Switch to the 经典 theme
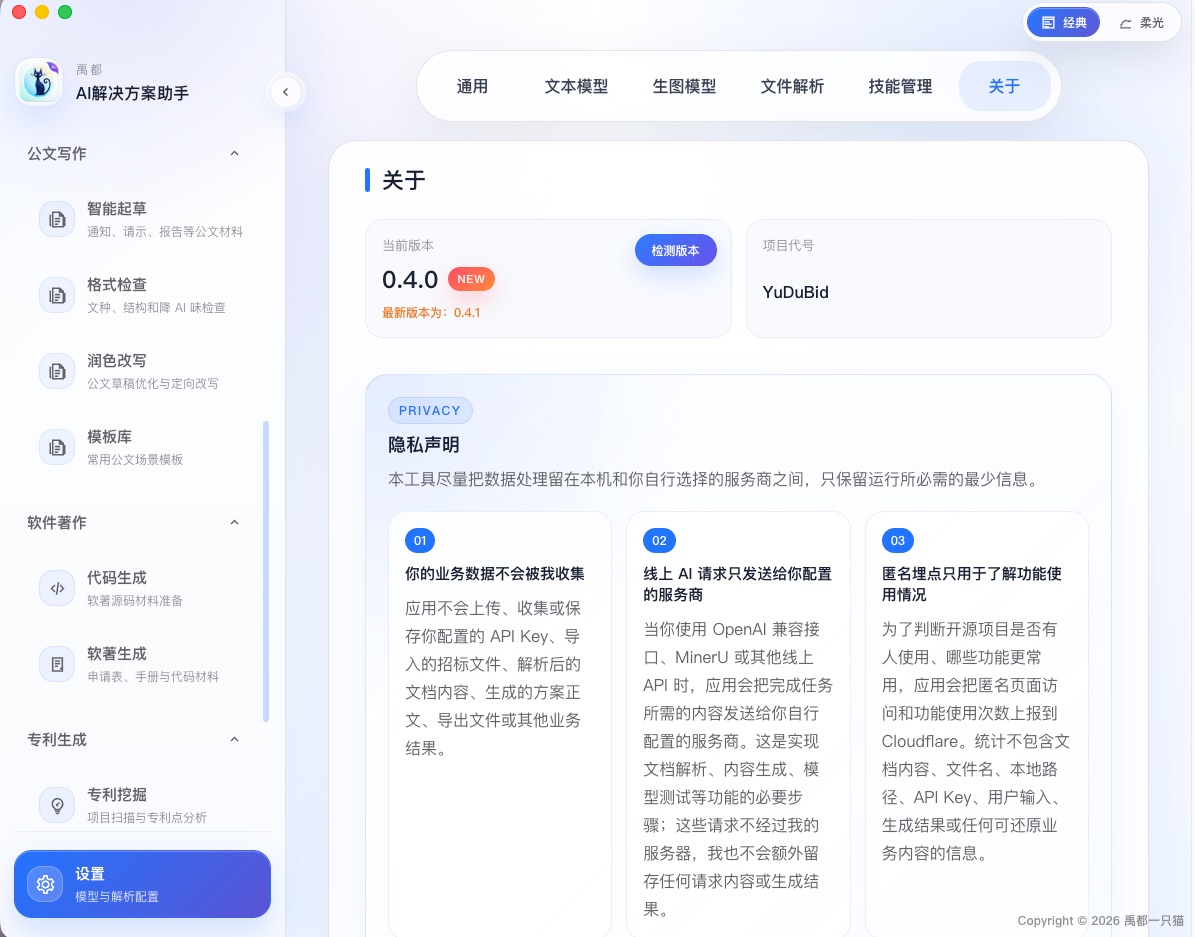 click(x=1063, y=23)
